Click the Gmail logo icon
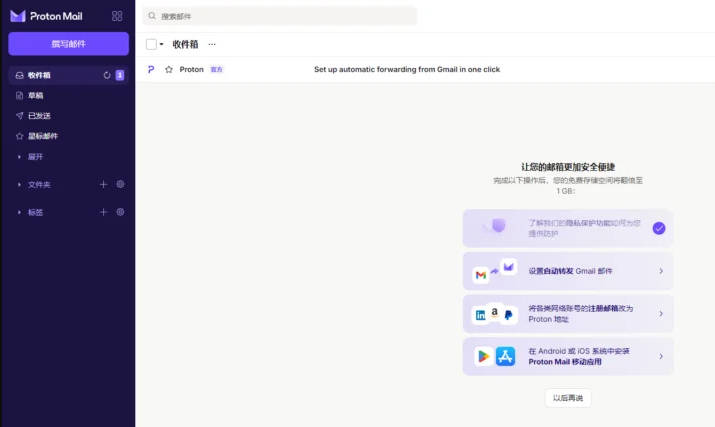The height and width of the screenshot is (427, 715). click(481, 275)
